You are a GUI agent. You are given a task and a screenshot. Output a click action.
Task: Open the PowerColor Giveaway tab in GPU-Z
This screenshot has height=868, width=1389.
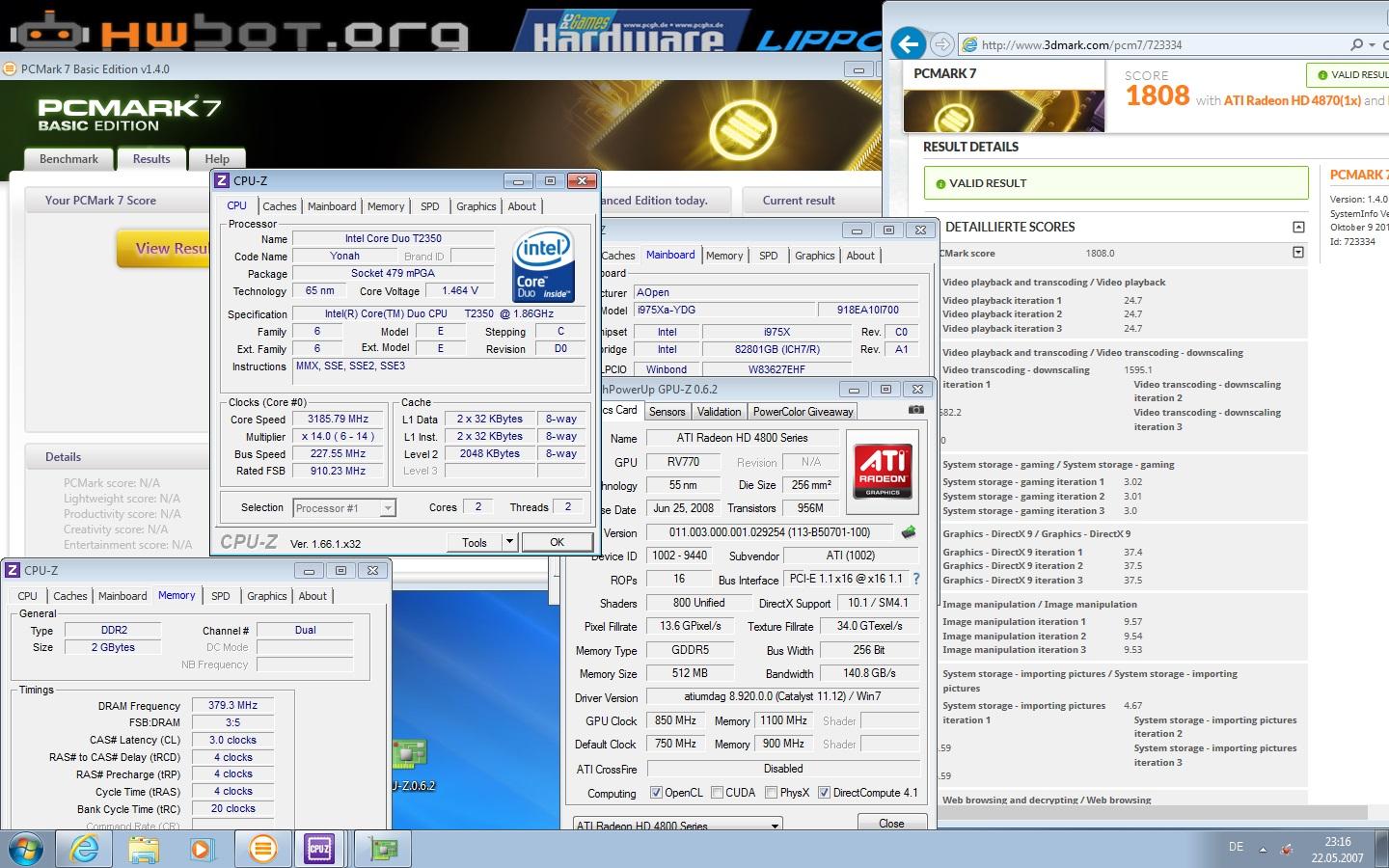(803, 412)
